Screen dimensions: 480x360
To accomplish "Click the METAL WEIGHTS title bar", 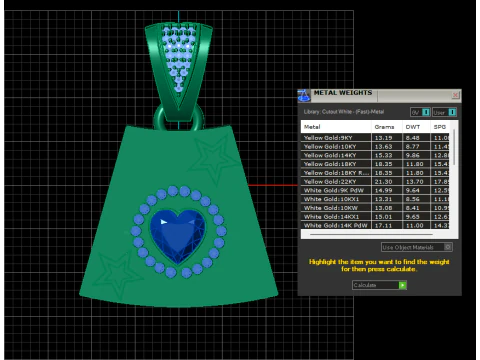I will pos(380,95).
